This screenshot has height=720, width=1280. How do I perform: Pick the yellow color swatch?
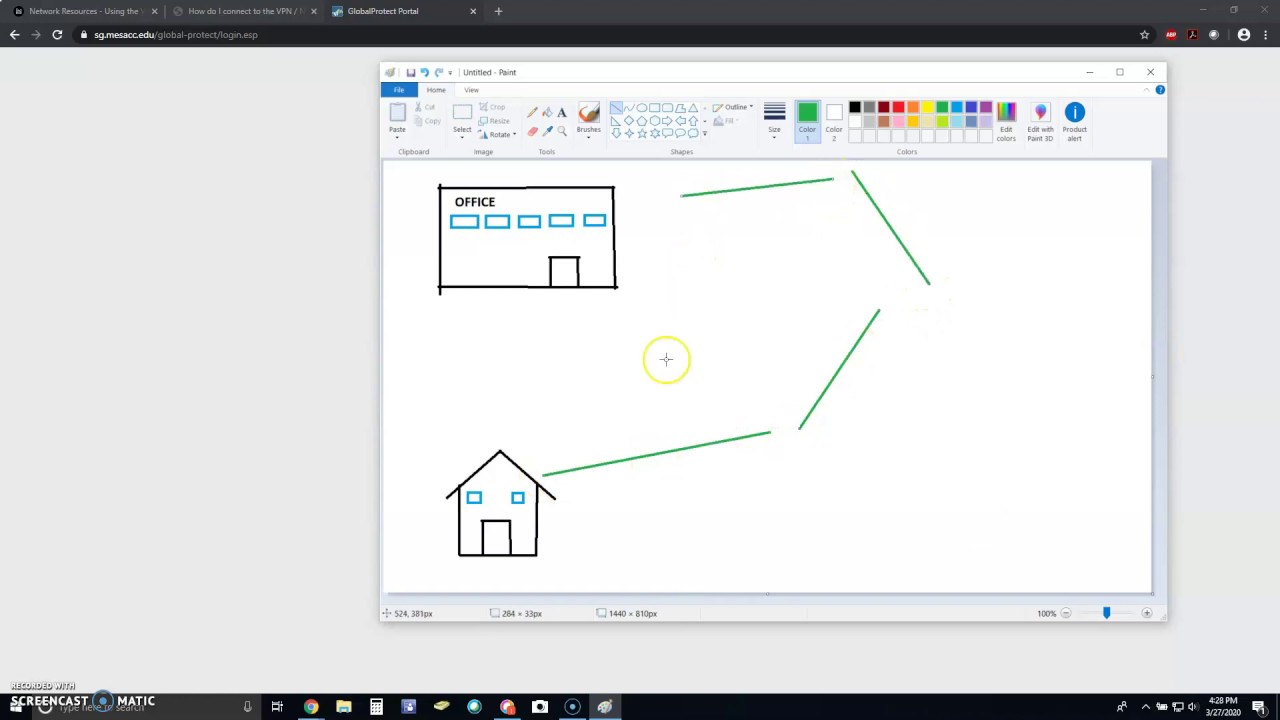927,108
